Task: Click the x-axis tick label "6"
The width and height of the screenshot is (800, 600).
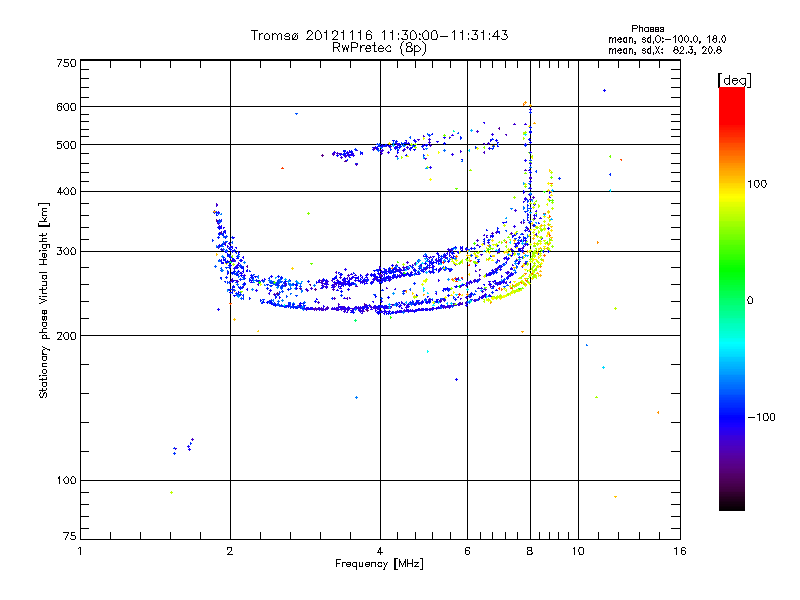Action: (467, 551)
